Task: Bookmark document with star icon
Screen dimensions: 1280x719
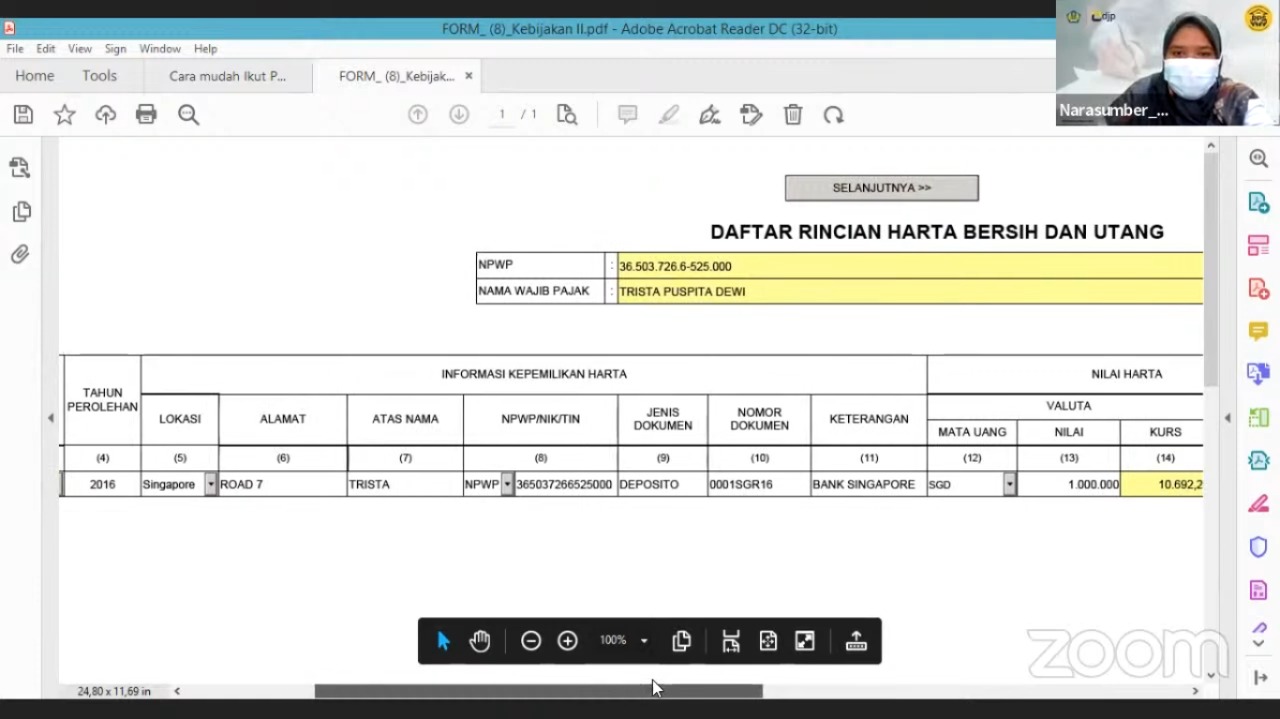Action: [x=64, y=115]
